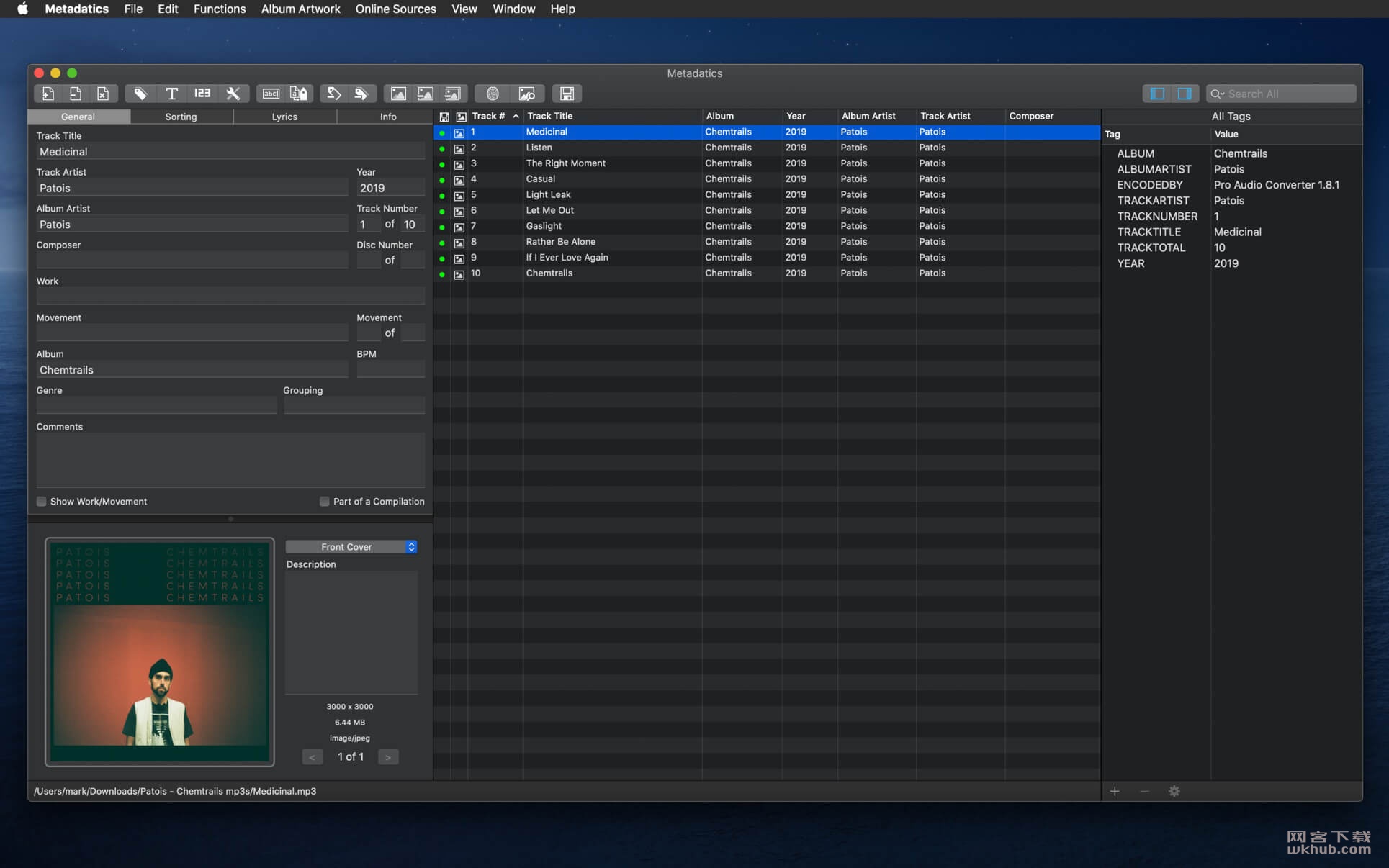
Task: Switch to the Sorting tab
Action: coord(181,117)
